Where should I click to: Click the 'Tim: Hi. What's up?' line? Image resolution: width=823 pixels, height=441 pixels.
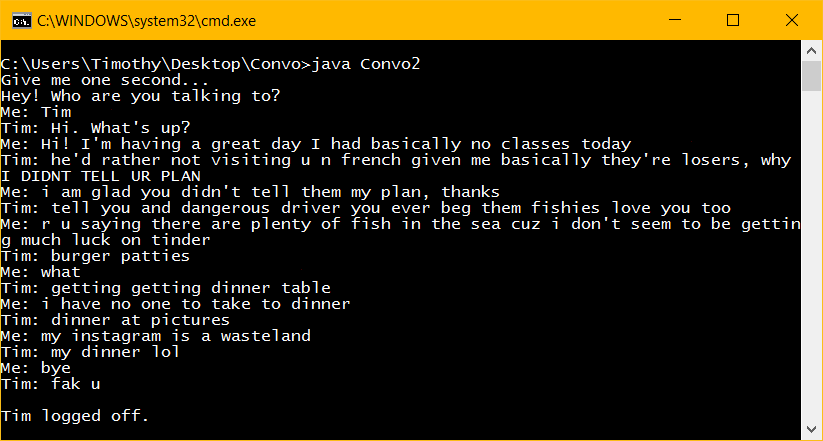(x=95, y=128)
